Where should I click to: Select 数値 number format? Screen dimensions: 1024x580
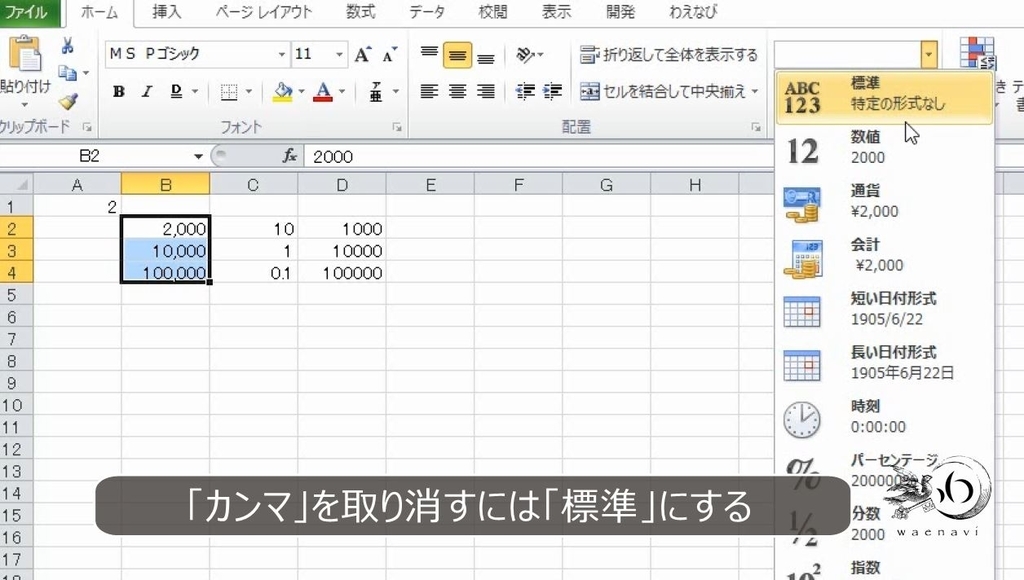[x=884, y=148]
